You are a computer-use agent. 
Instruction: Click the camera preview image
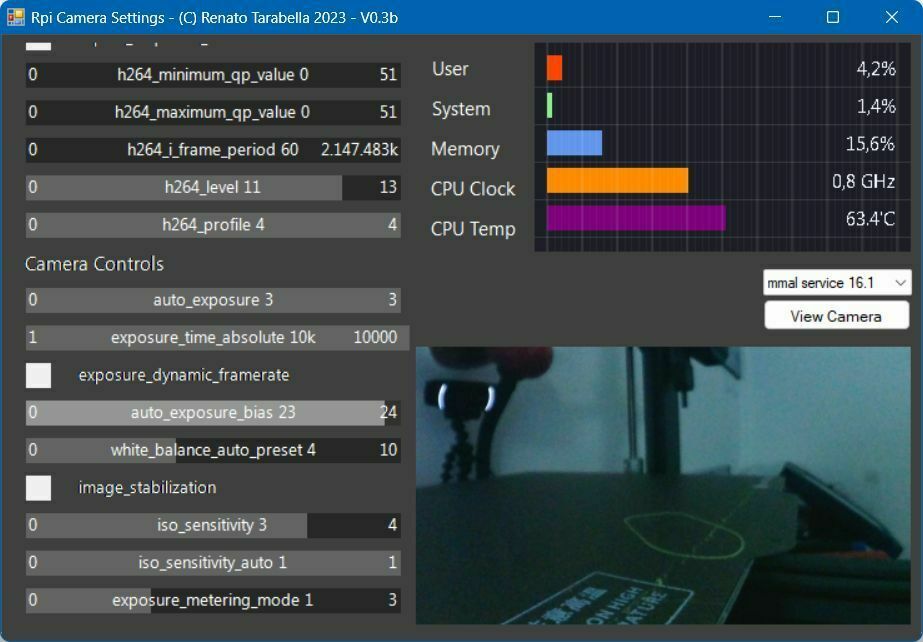tap(663, 485)
